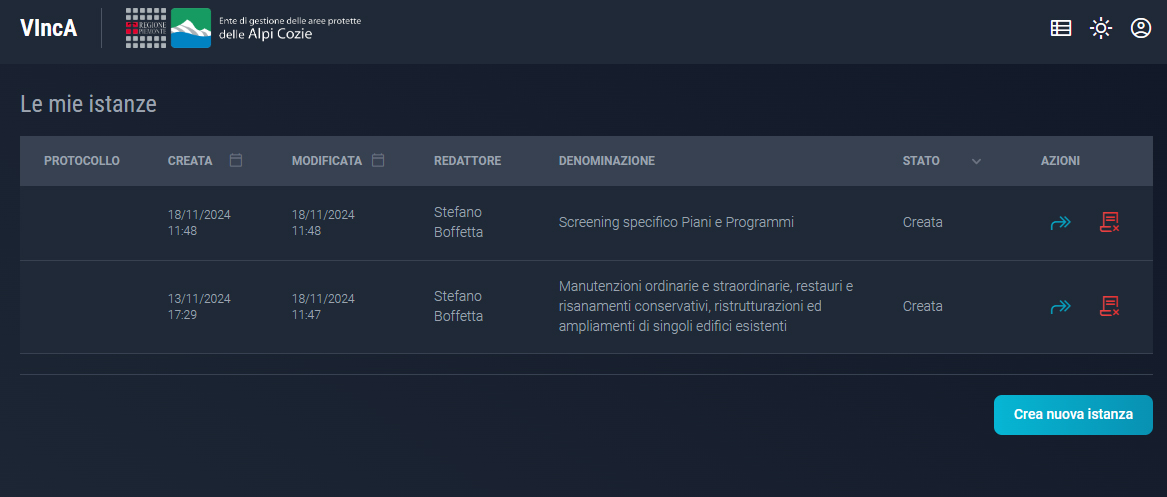Click the Alpi Cozie park logo
This screenshot has height=497, width=1167.
coord(191,28)
